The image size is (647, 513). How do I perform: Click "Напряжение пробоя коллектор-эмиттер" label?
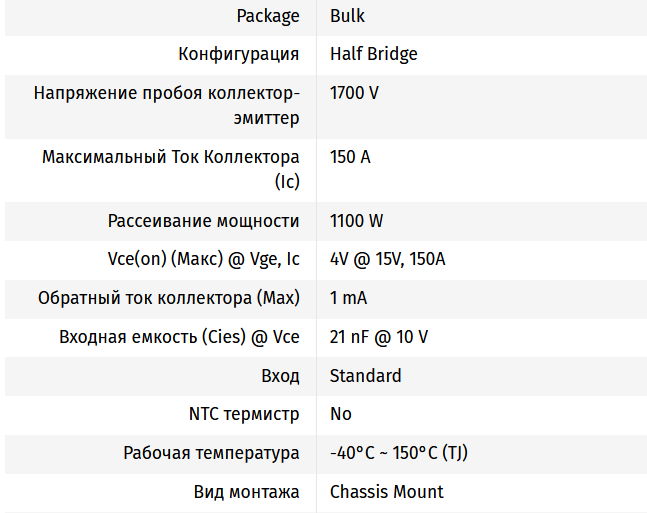coord(166,105)
